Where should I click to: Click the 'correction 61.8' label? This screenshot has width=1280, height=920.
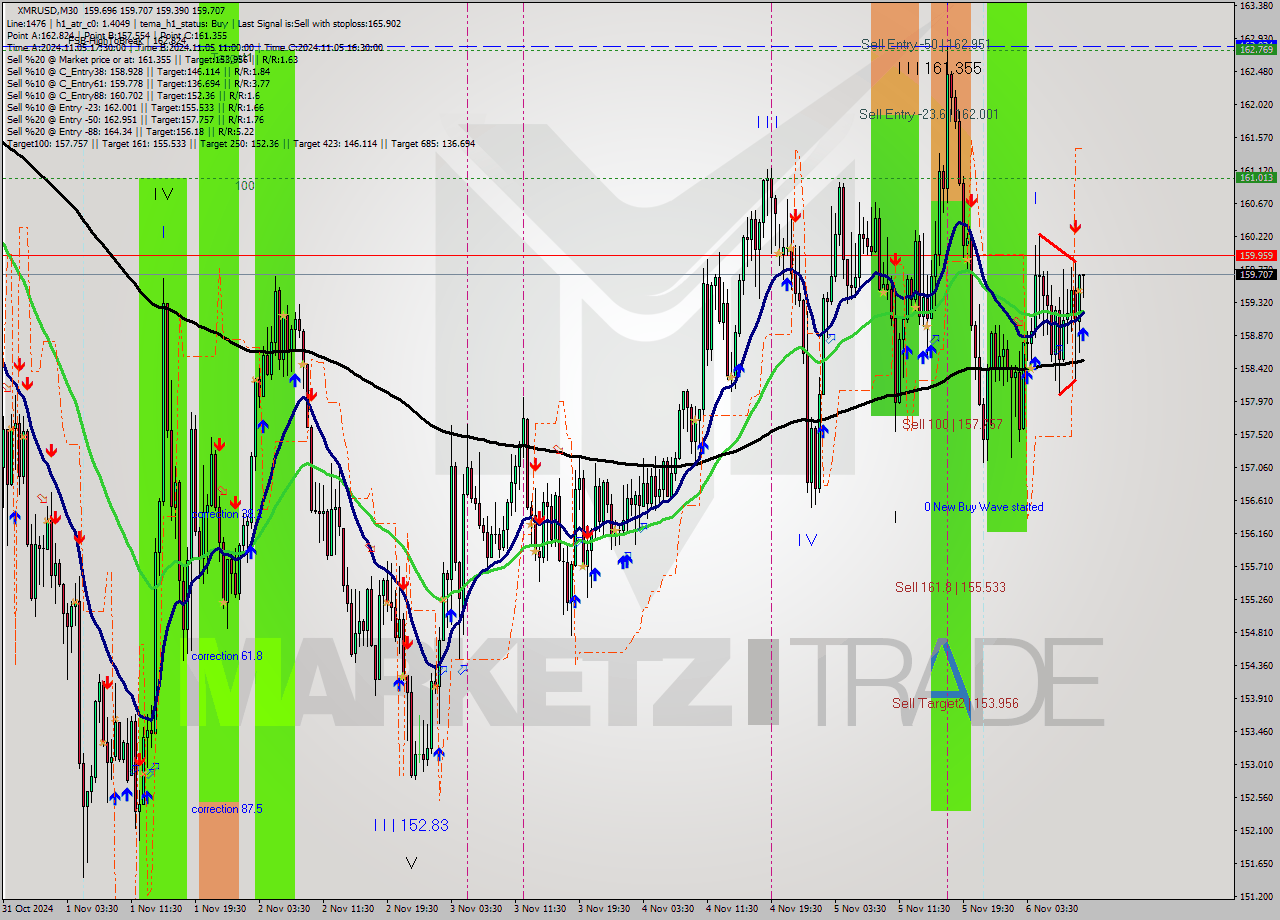[x=227, y=655]
